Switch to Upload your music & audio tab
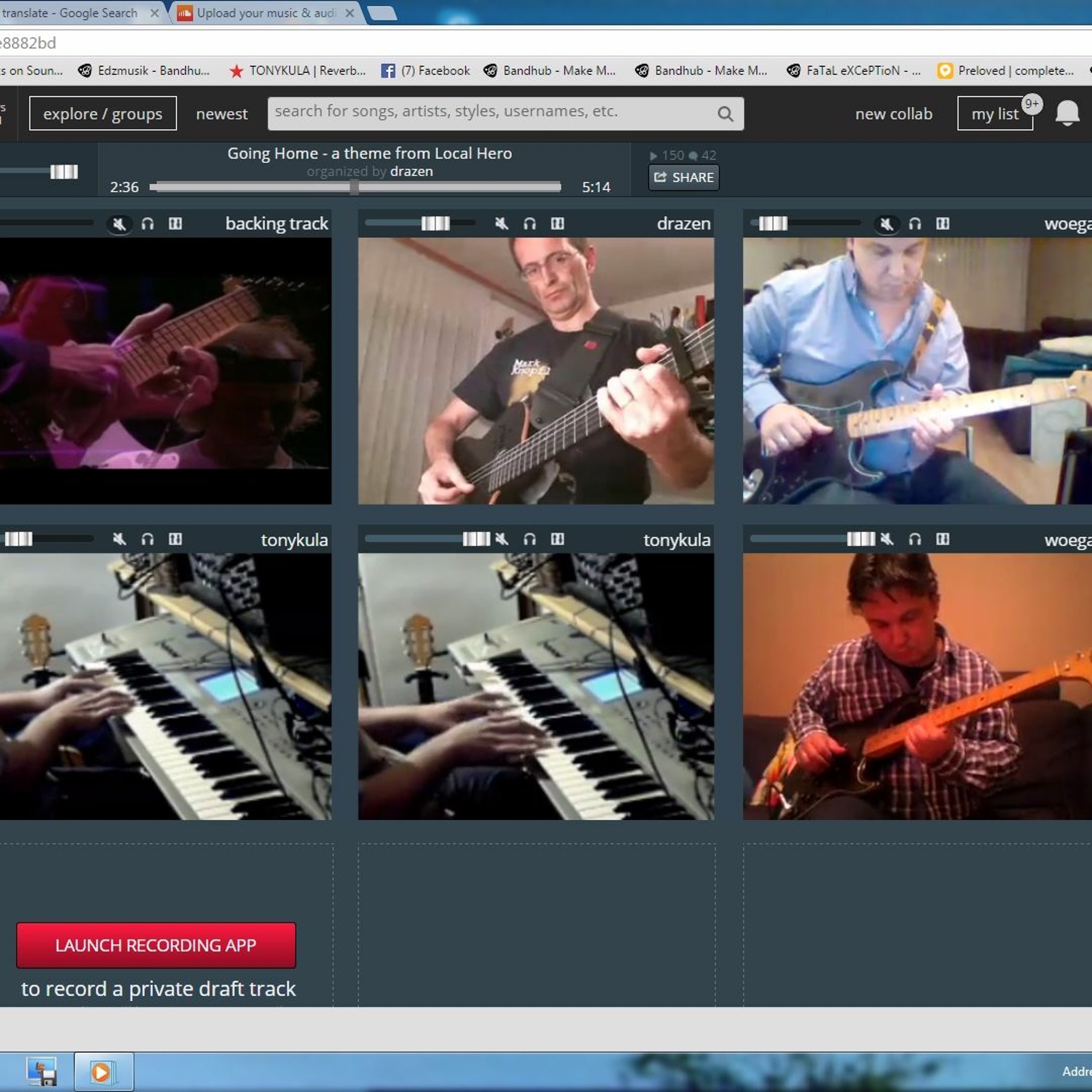 pyautogui.click(x=266, y=13)
